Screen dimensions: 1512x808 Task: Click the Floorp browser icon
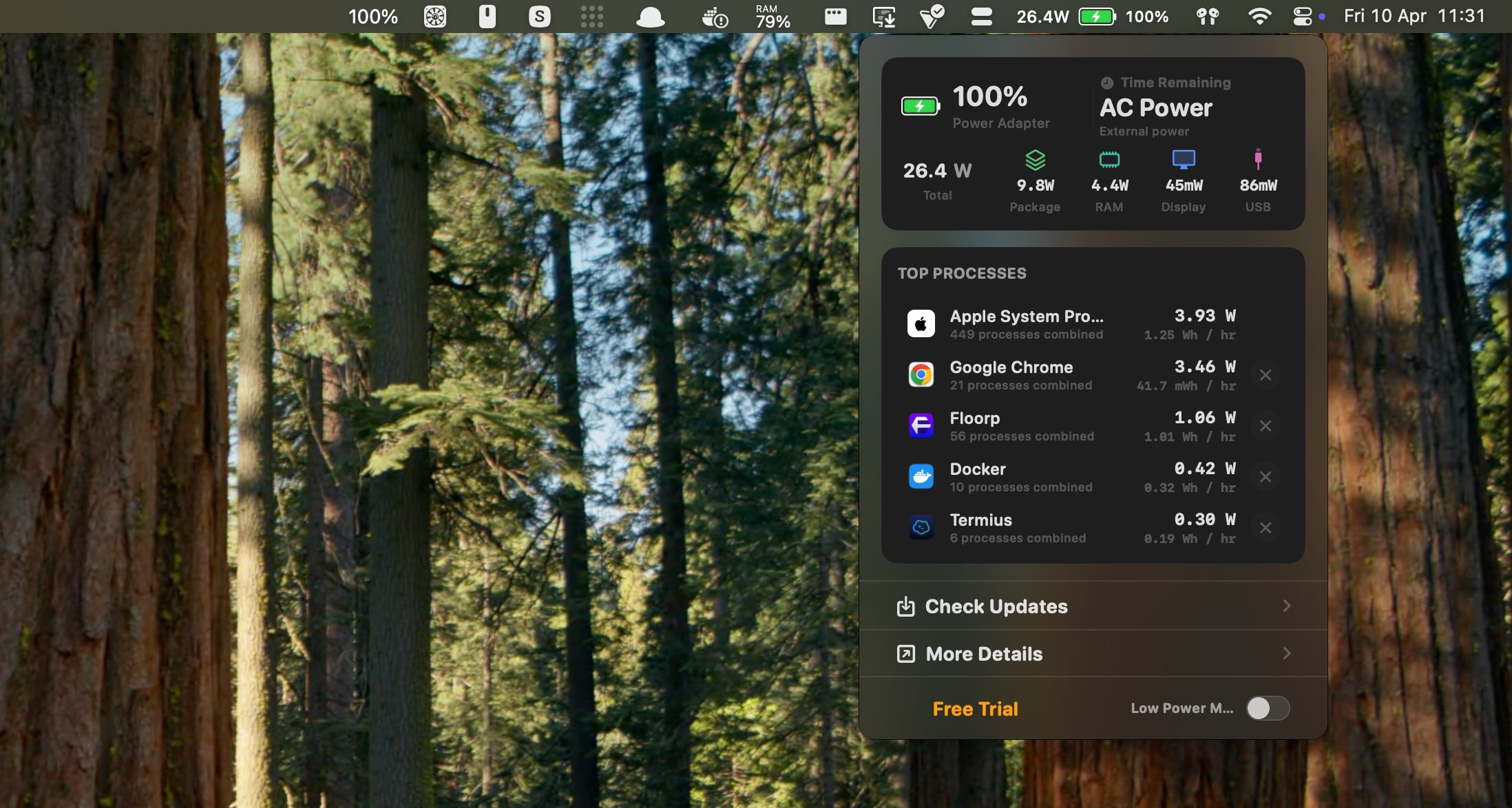[x=921, y=426]
